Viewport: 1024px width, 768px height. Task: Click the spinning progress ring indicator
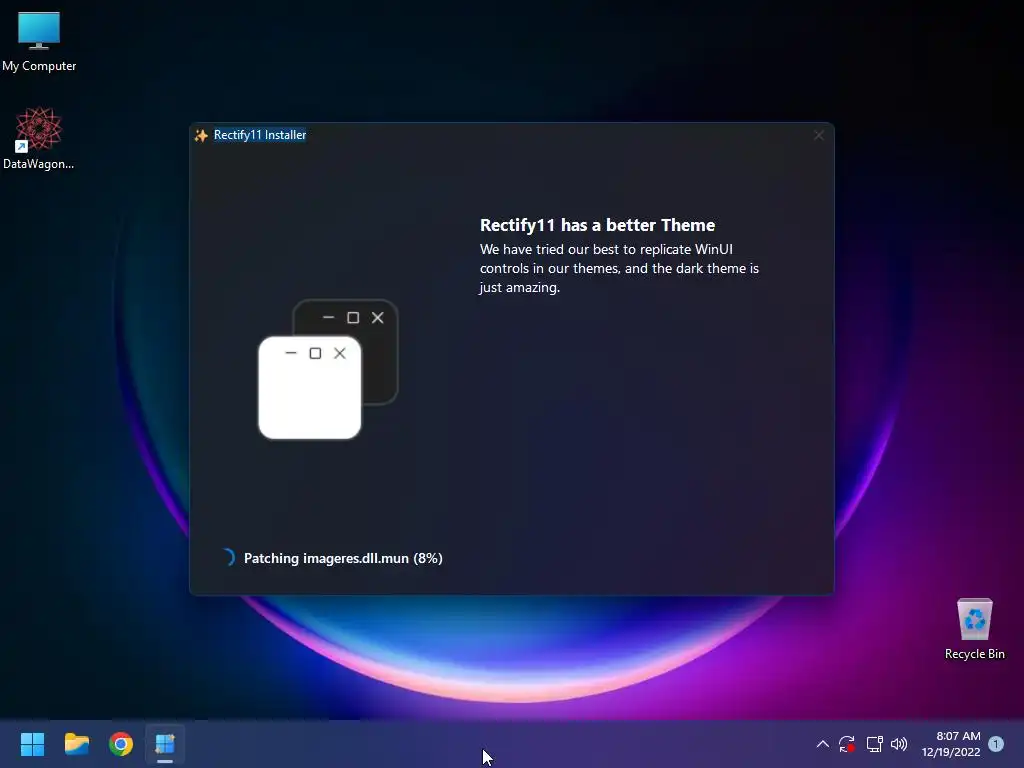(x=228, y=557)
